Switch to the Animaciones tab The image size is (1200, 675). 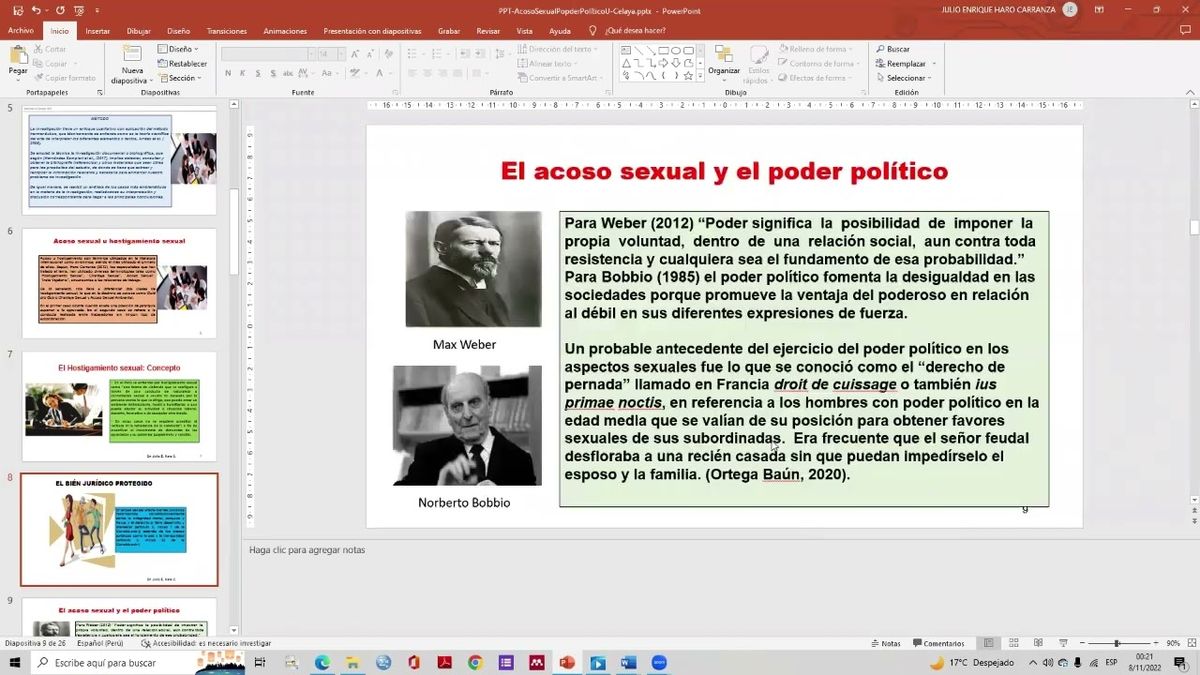(285, 30)
